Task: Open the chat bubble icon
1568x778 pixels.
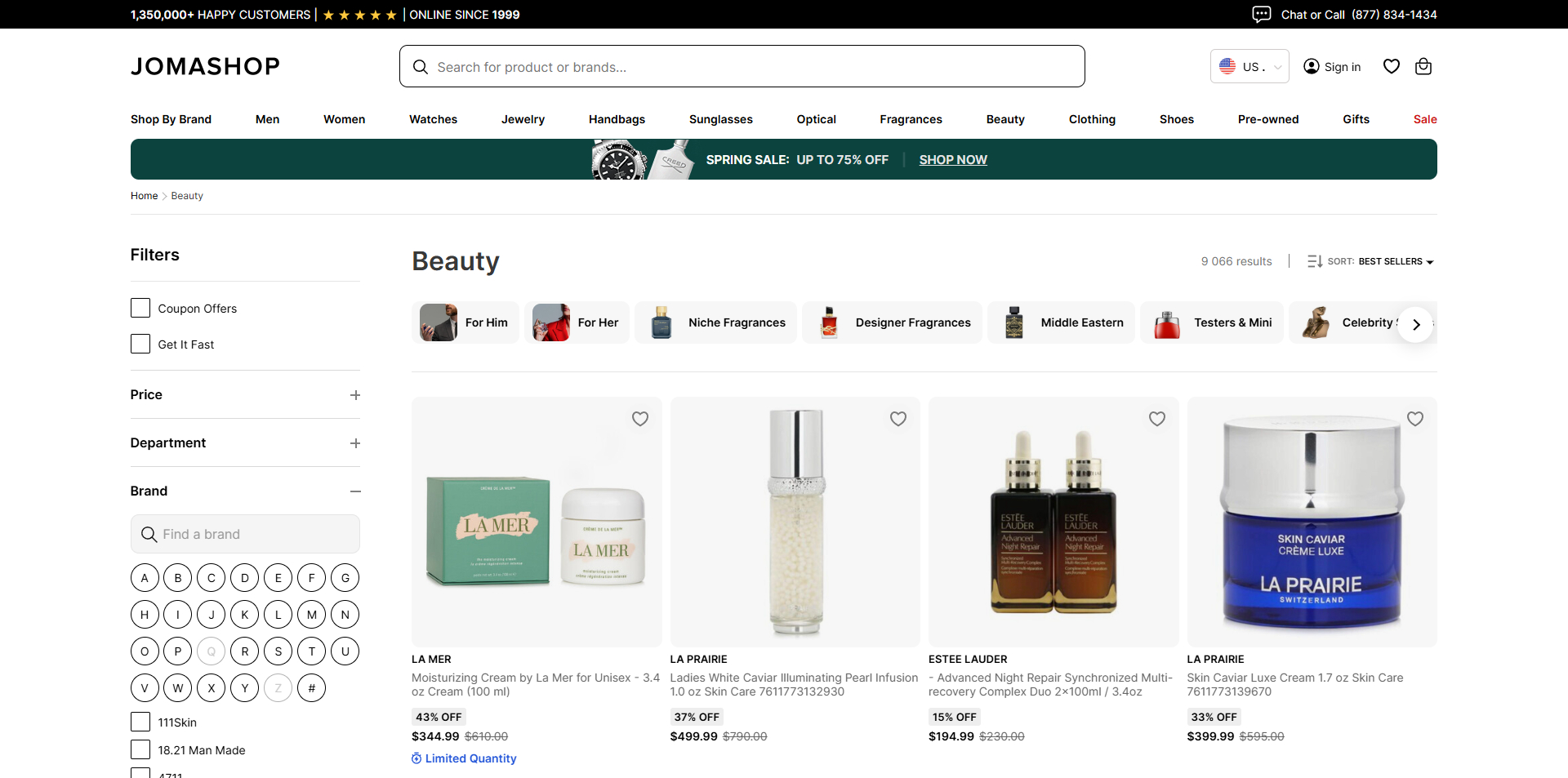Action: [x=1261, y=14]
